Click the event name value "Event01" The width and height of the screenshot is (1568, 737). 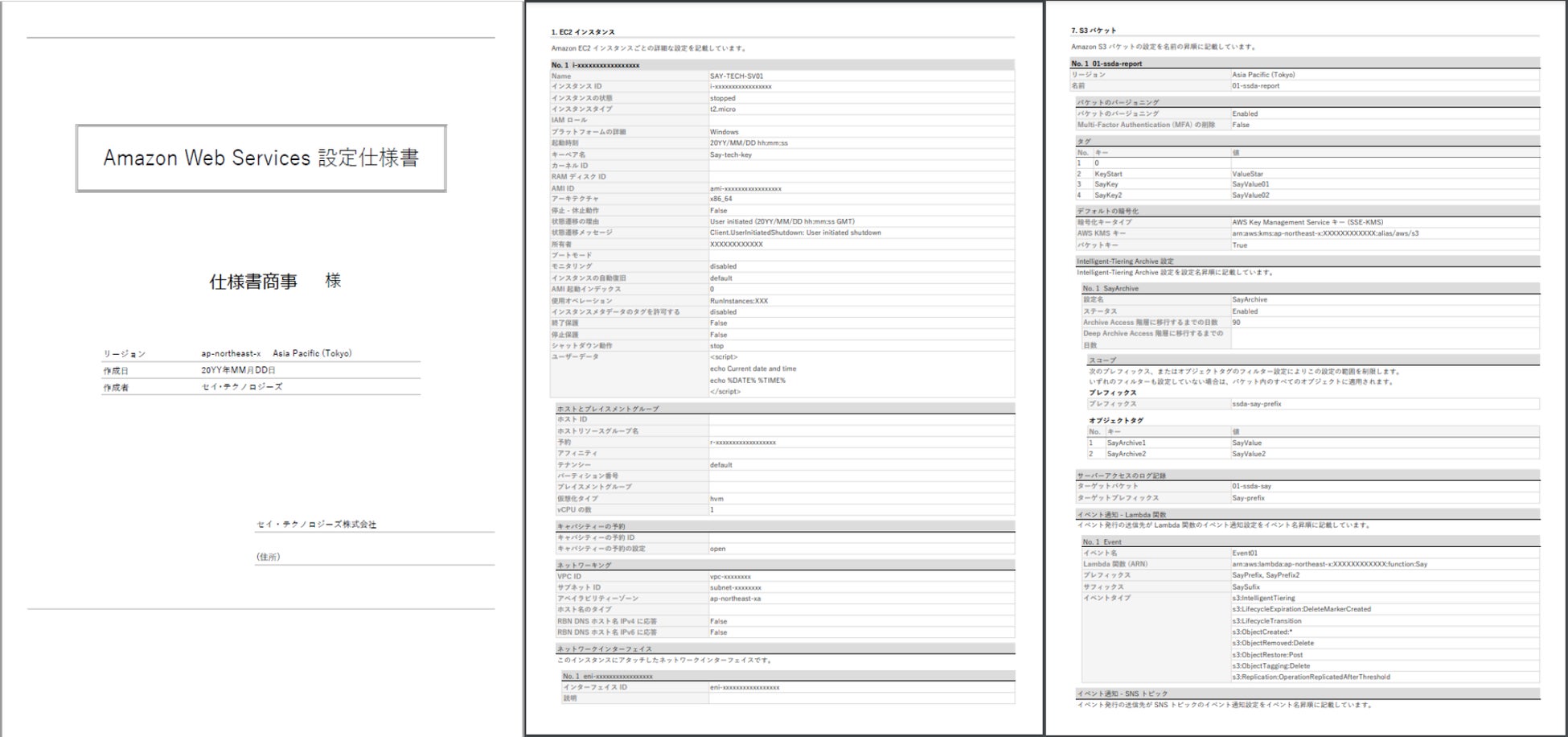[x=1245, y=554]
